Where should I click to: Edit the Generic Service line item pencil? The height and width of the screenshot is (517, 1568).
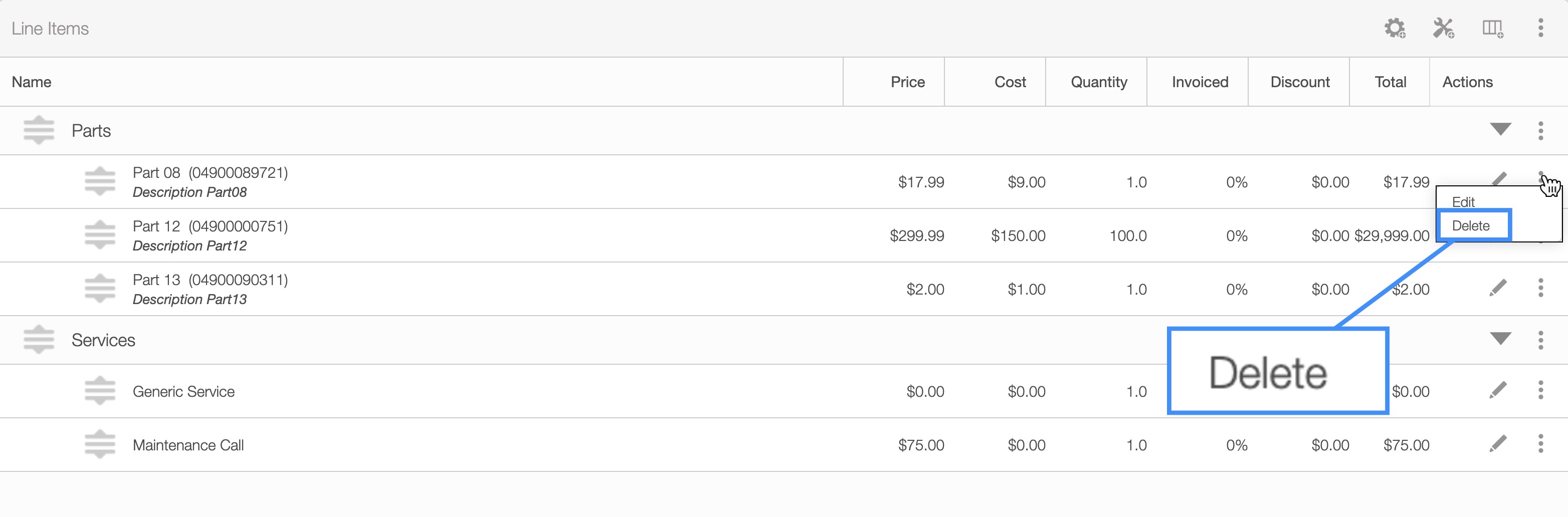pos(1498,390)
